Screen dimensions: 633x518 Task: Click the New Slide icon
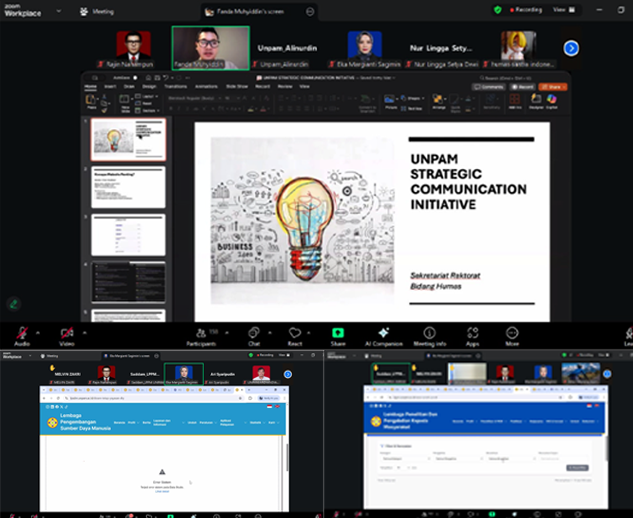(124, 100)
